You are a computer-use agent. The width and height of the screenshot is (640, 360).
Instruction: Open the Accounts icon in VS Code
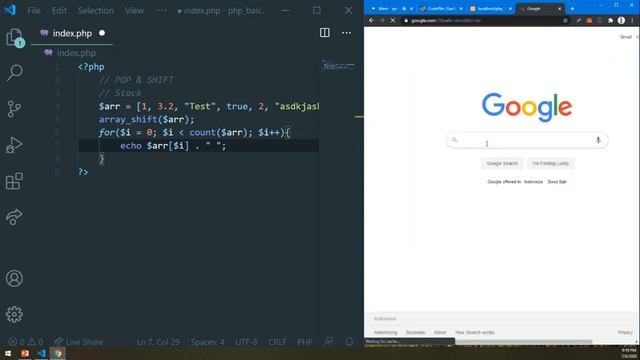point(14,278)
